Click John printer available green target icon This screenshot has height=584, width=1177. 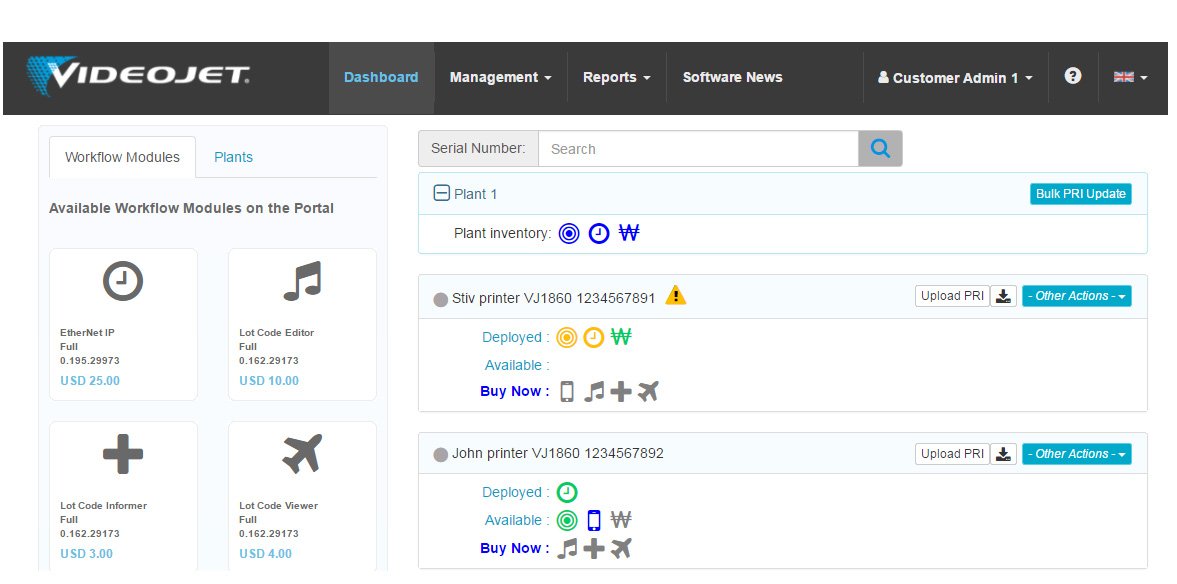pyautogui.click(x=567, y=520)
